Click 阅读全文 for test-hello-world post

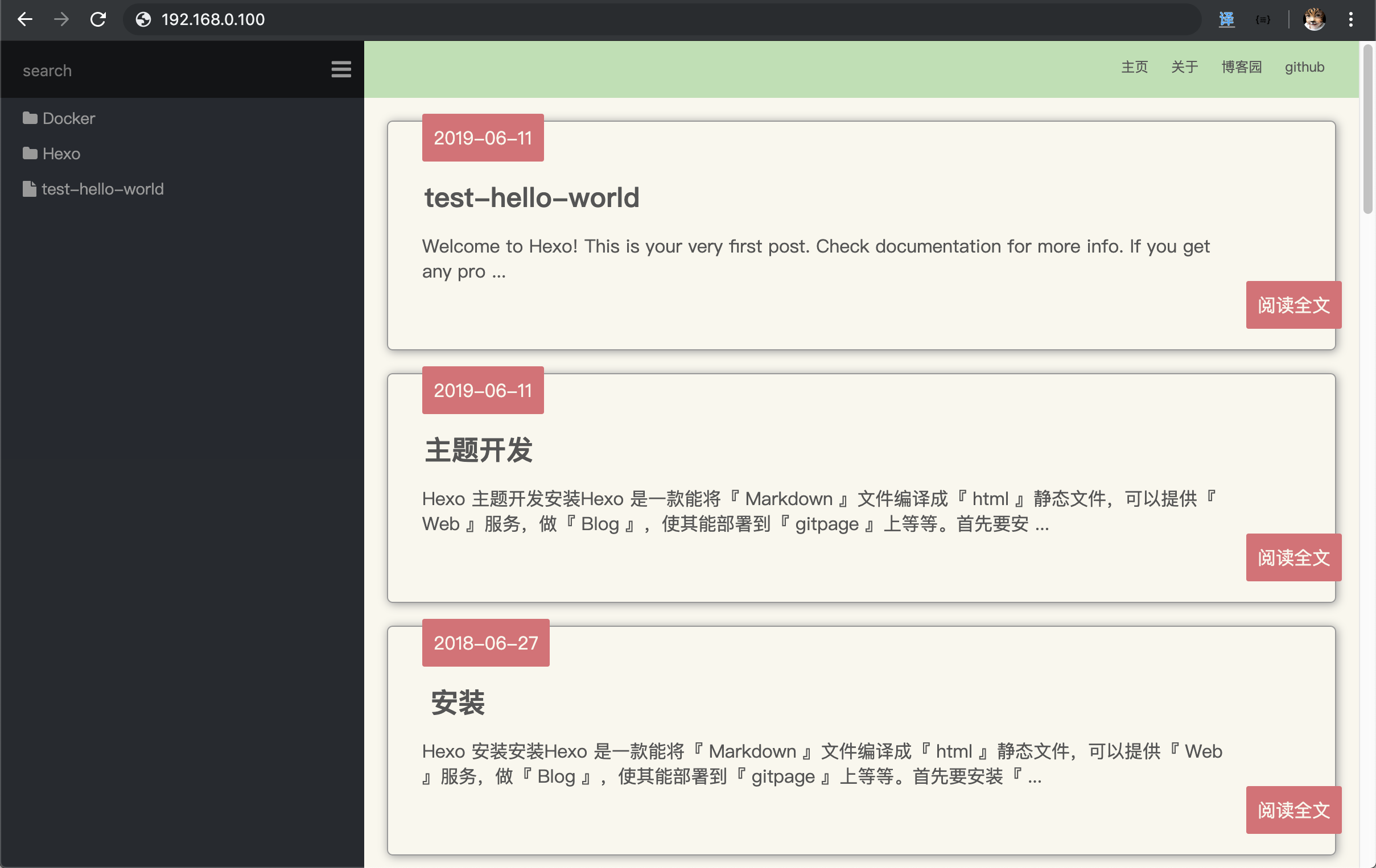1293,305
